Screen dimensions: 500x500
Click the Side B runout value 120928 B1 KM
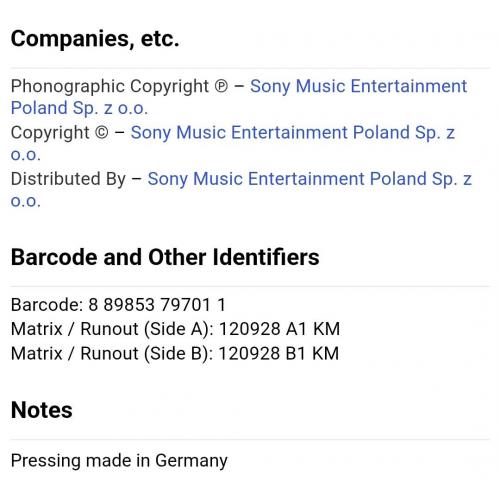click(x=279, y=353)
